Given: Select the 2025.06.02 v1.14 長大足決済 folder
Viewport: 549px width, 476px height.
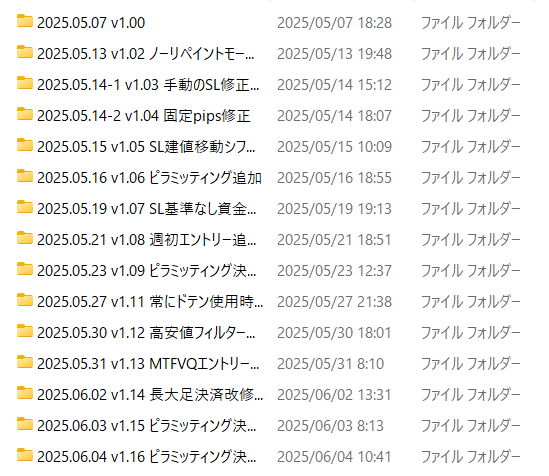Looking at the screenshot, I should [150, 395].
